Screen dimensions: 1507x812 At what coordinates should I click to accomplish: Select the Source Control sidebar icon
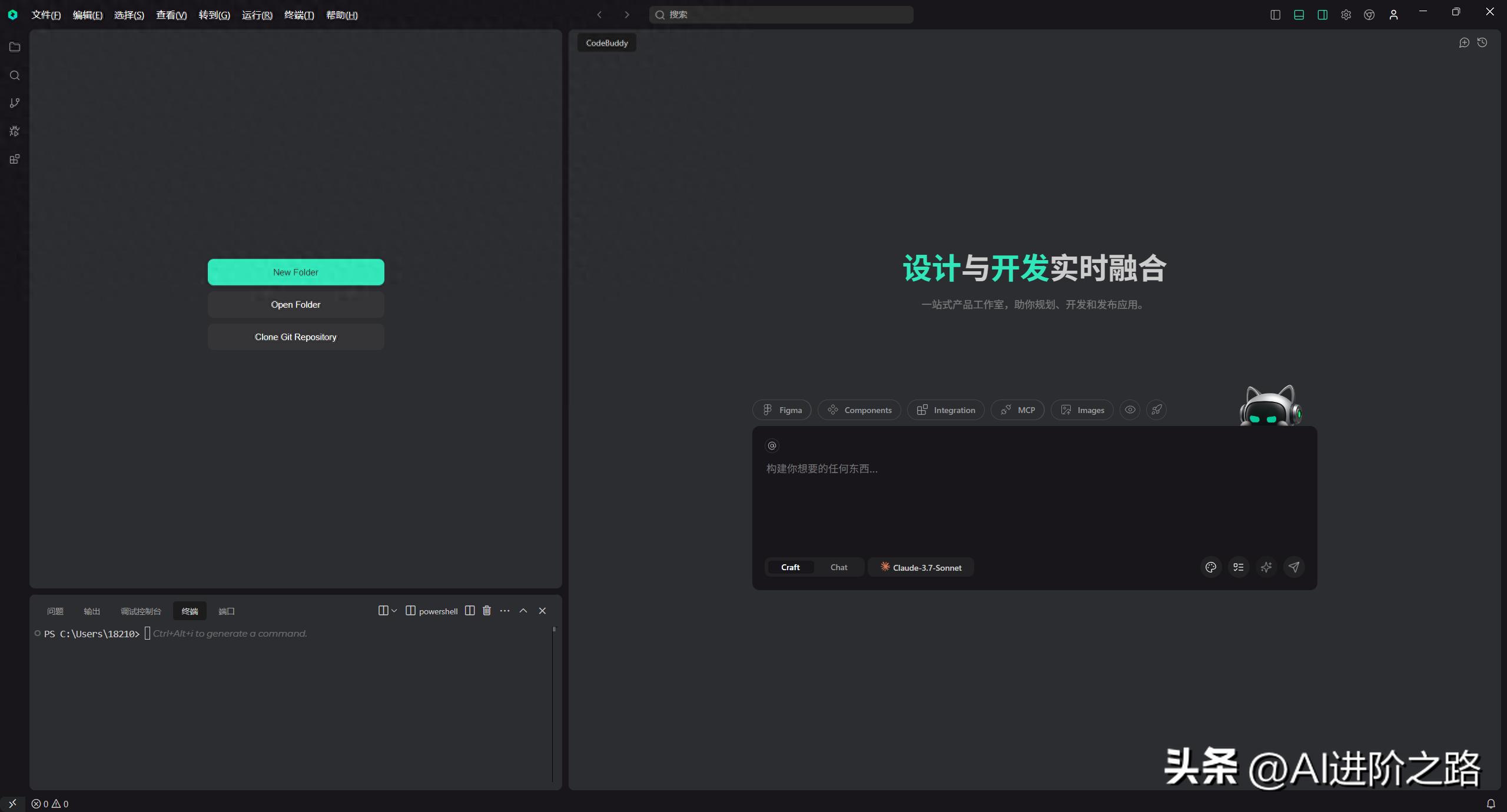coord(15,103)
